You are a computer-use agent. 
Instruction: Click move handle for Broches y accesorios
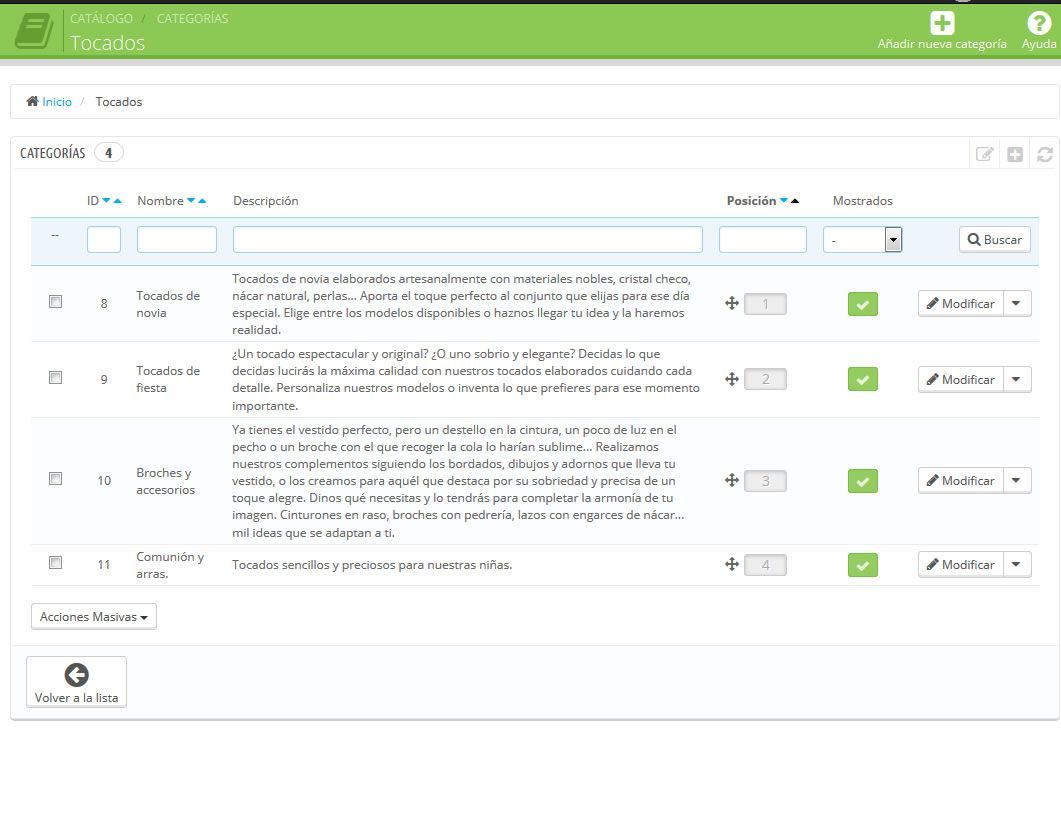click(x=731, y=480)
